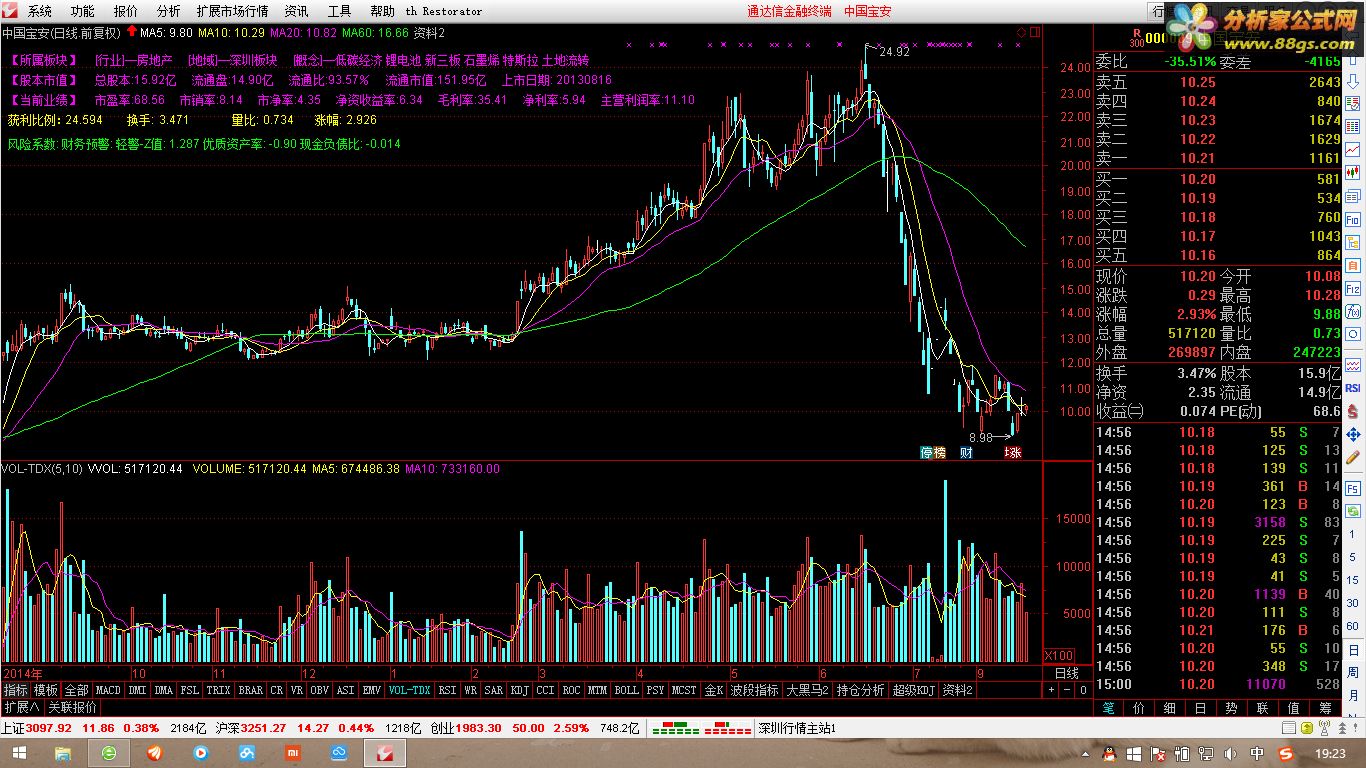Open the quote list grid icon in right toolbar
This screenshot has height=768, width=1366.
tap(1352, 127)
